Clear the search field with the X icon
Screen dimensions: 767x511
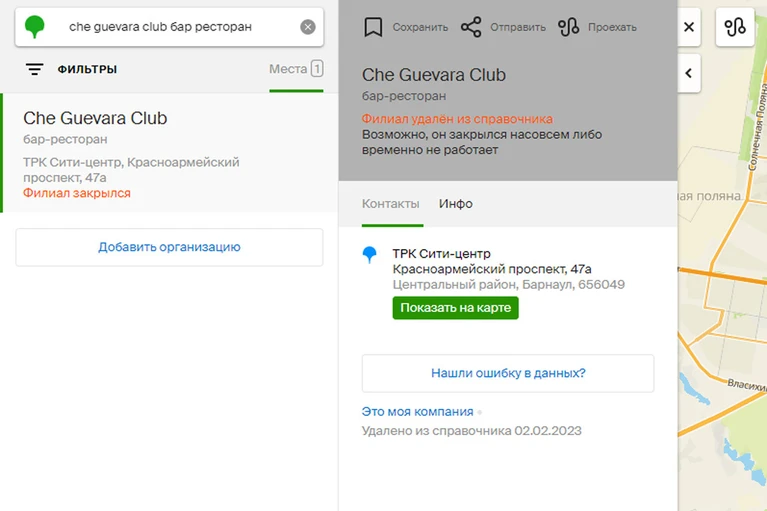point(308,27)
